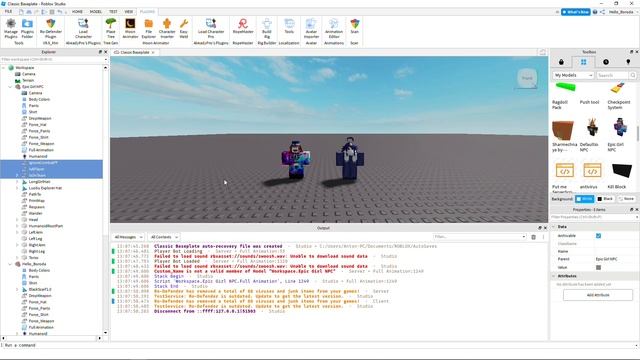Select the Terrain item in Explorer
Viewport: 640px width, 360px height.
pos(28,80)
